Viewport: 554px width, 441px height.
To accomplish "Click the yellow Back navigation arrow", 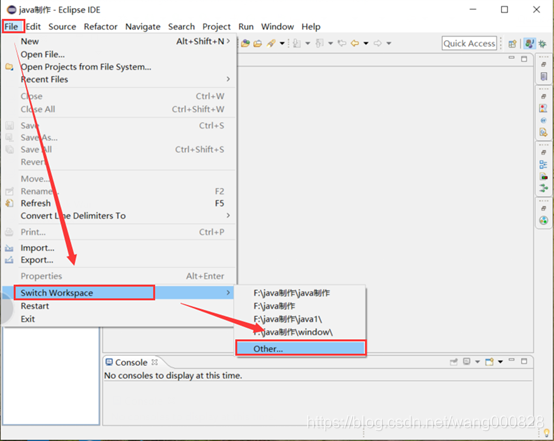I will click(x=355, y=43).
